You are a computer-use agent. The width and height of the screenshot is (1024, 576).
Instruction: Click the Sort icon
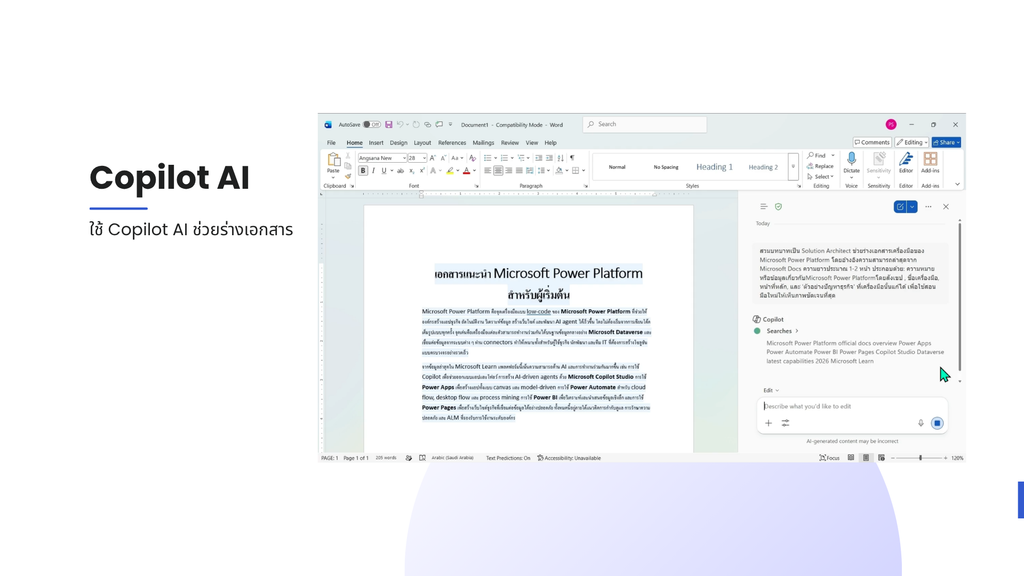(560, 158)
